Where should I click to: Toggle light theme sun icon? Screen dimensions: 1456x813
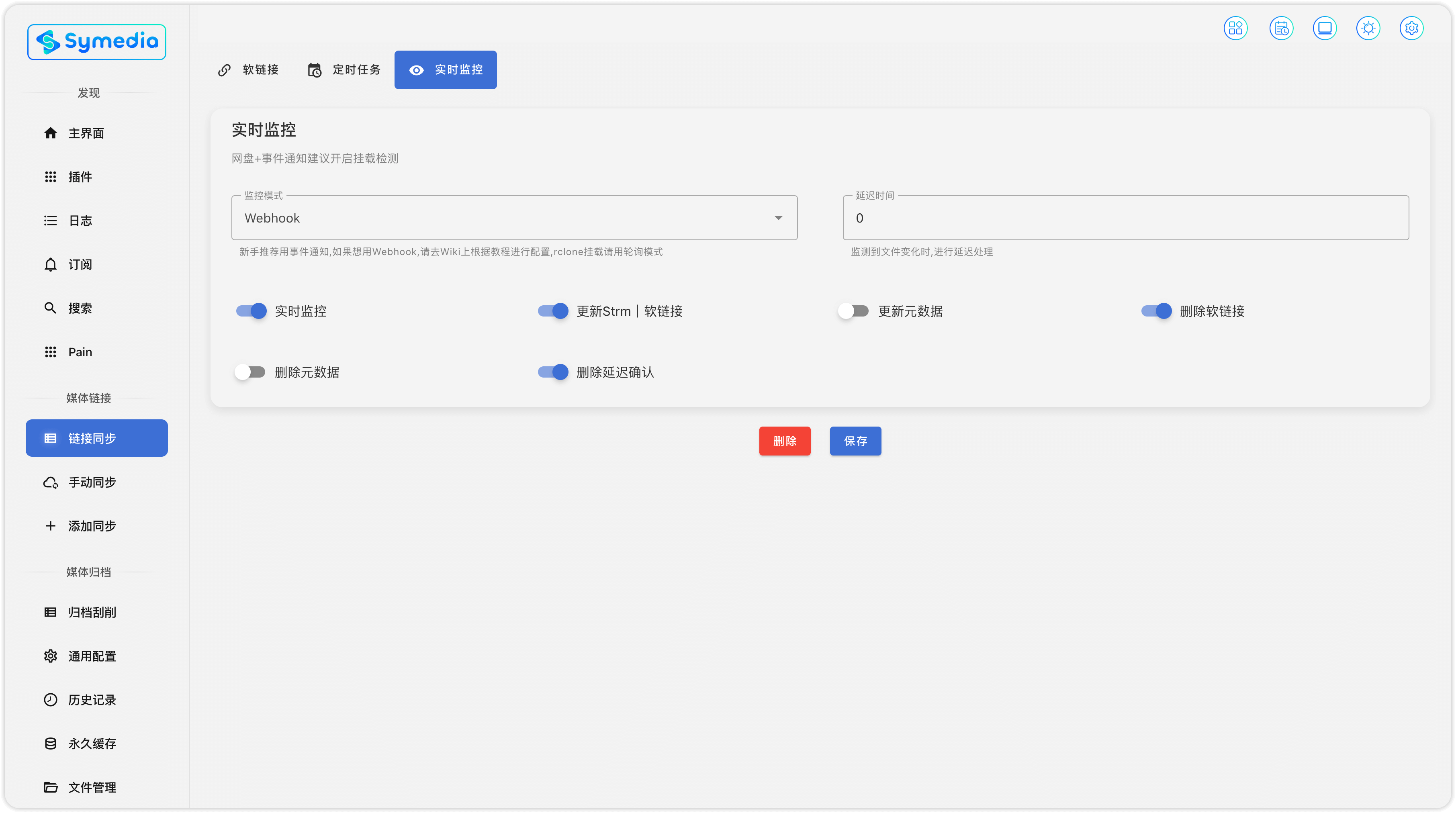pos(1368,28)
